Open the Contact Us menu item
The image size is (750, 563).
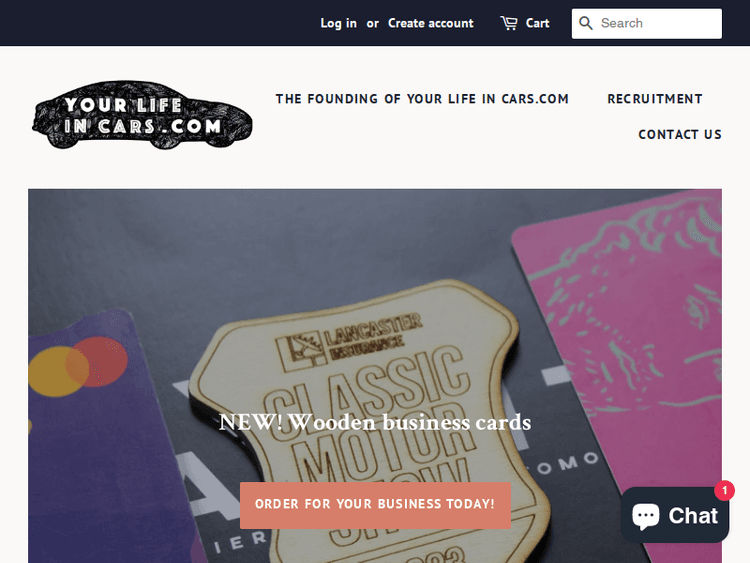click(680, 134)
